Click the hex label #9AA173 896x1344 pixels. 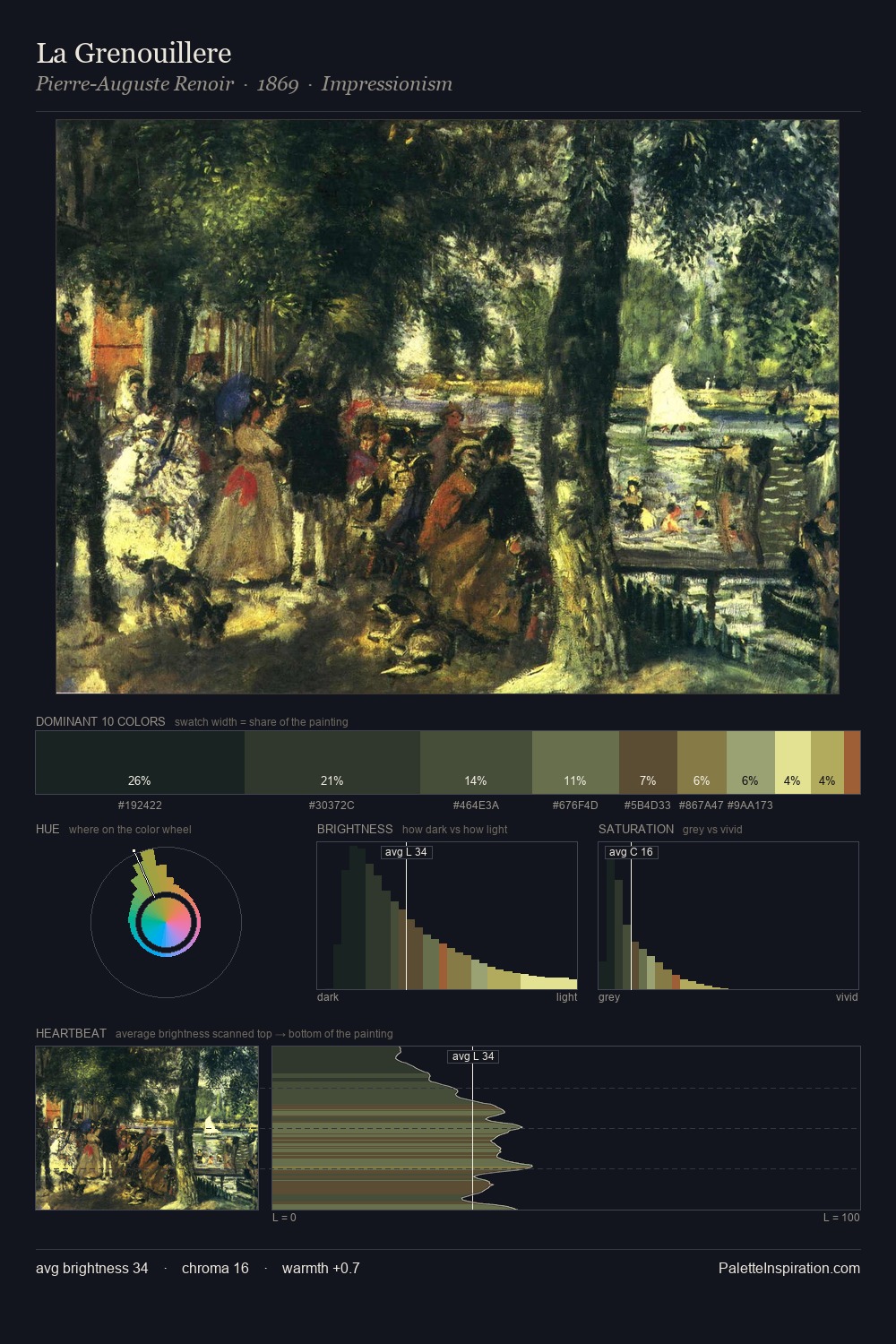pos(750,806)
